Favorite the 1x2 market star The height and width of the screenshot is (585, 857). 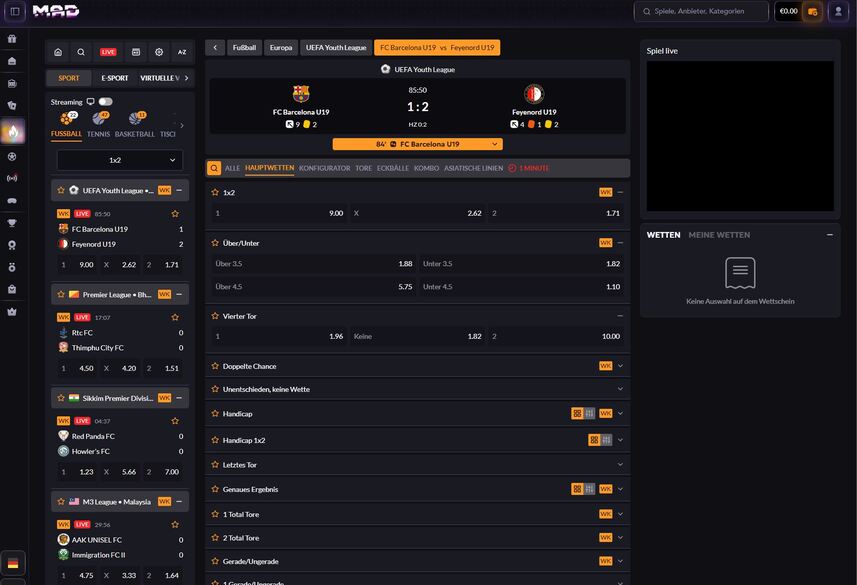point(215,192)
